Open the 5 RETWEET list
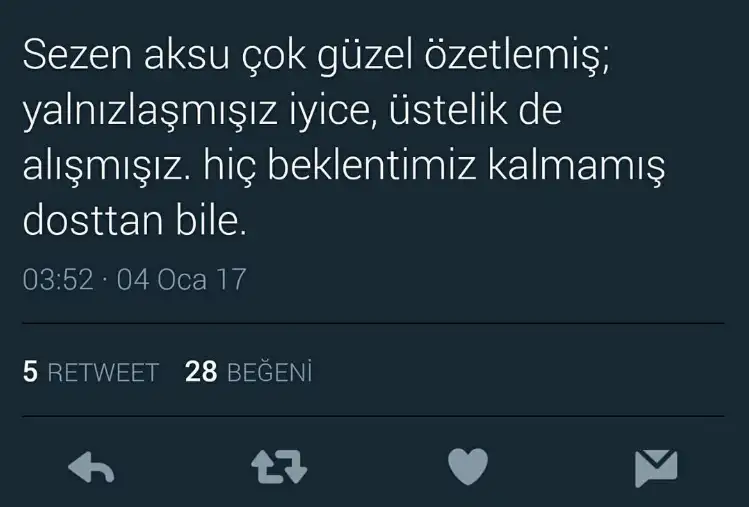This screenshot has width=749, height=507. (x=91, y=372)
